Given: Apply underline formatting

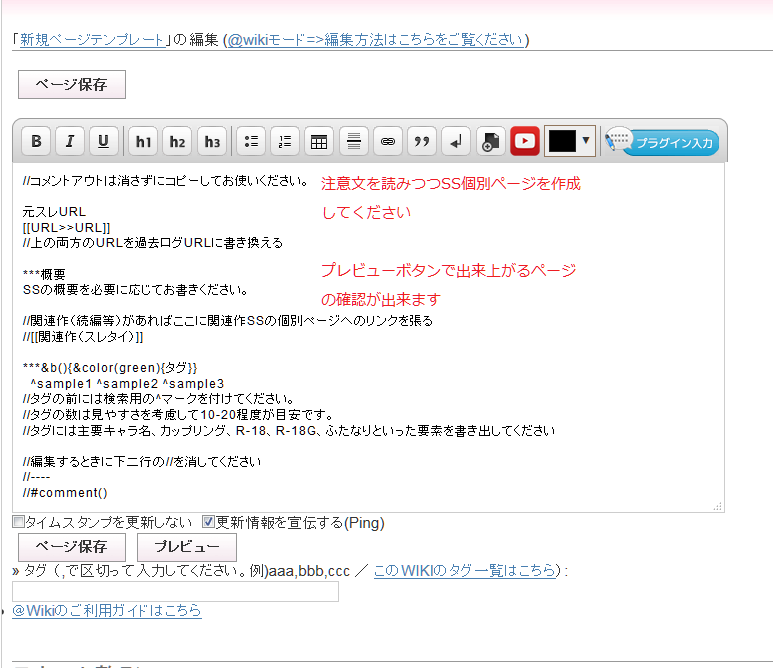Looking at the screenshot, I should tap(104, 141).
